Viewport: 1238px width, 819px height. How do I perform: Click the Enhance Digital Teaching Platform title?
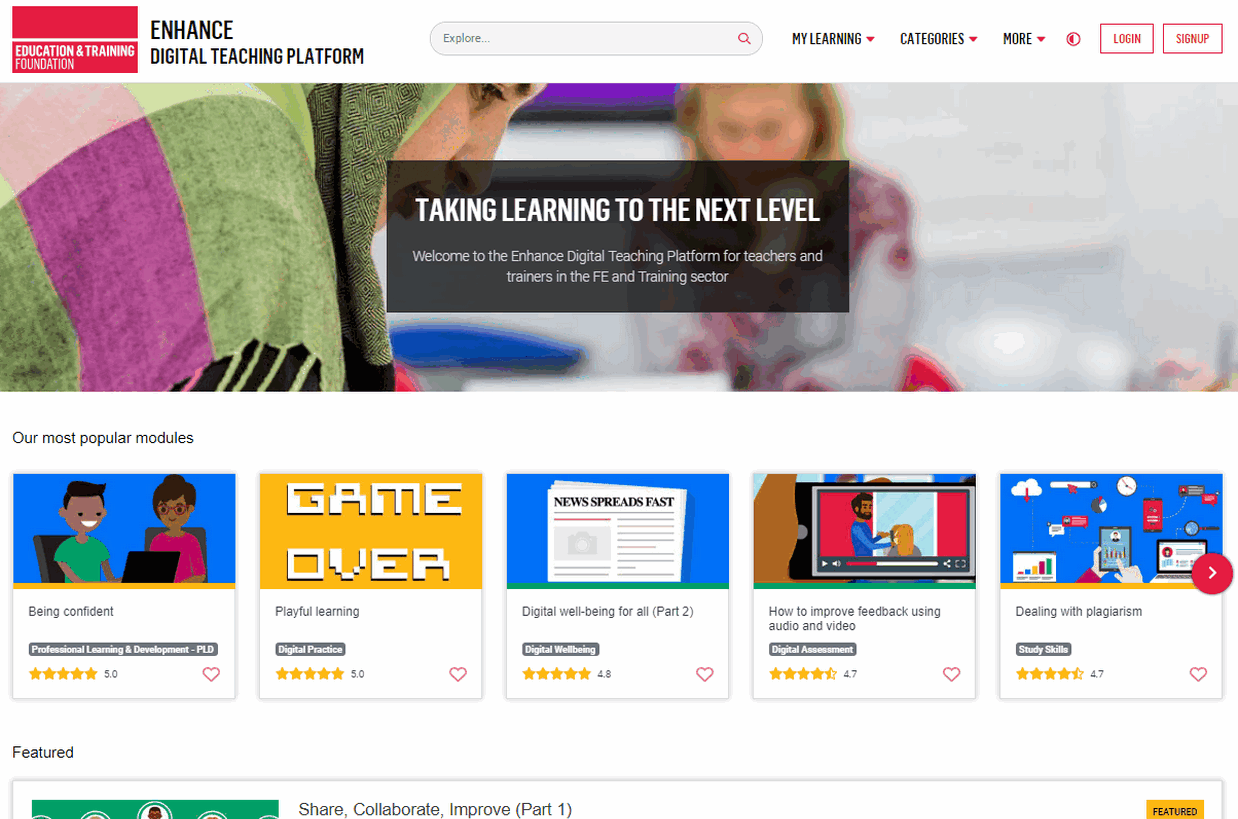(257, 43)
